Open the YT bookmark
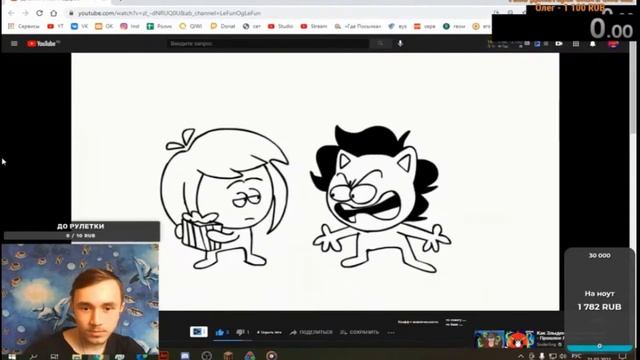 coord(56,26)
